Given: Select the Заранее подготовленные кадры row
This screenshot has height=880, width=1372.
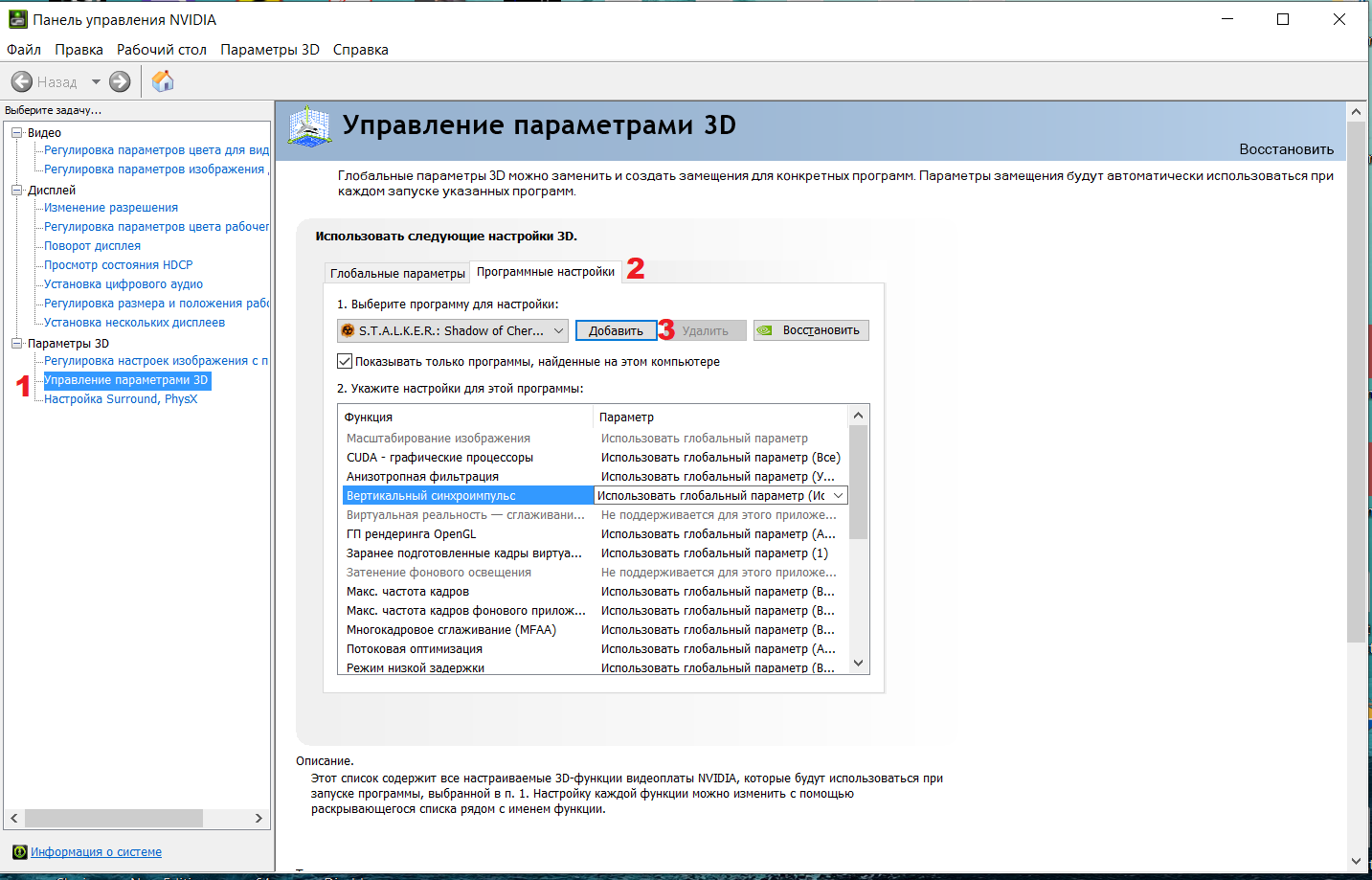Looking at the screenshot, I should pyautogui.click(x=595, y=553).
